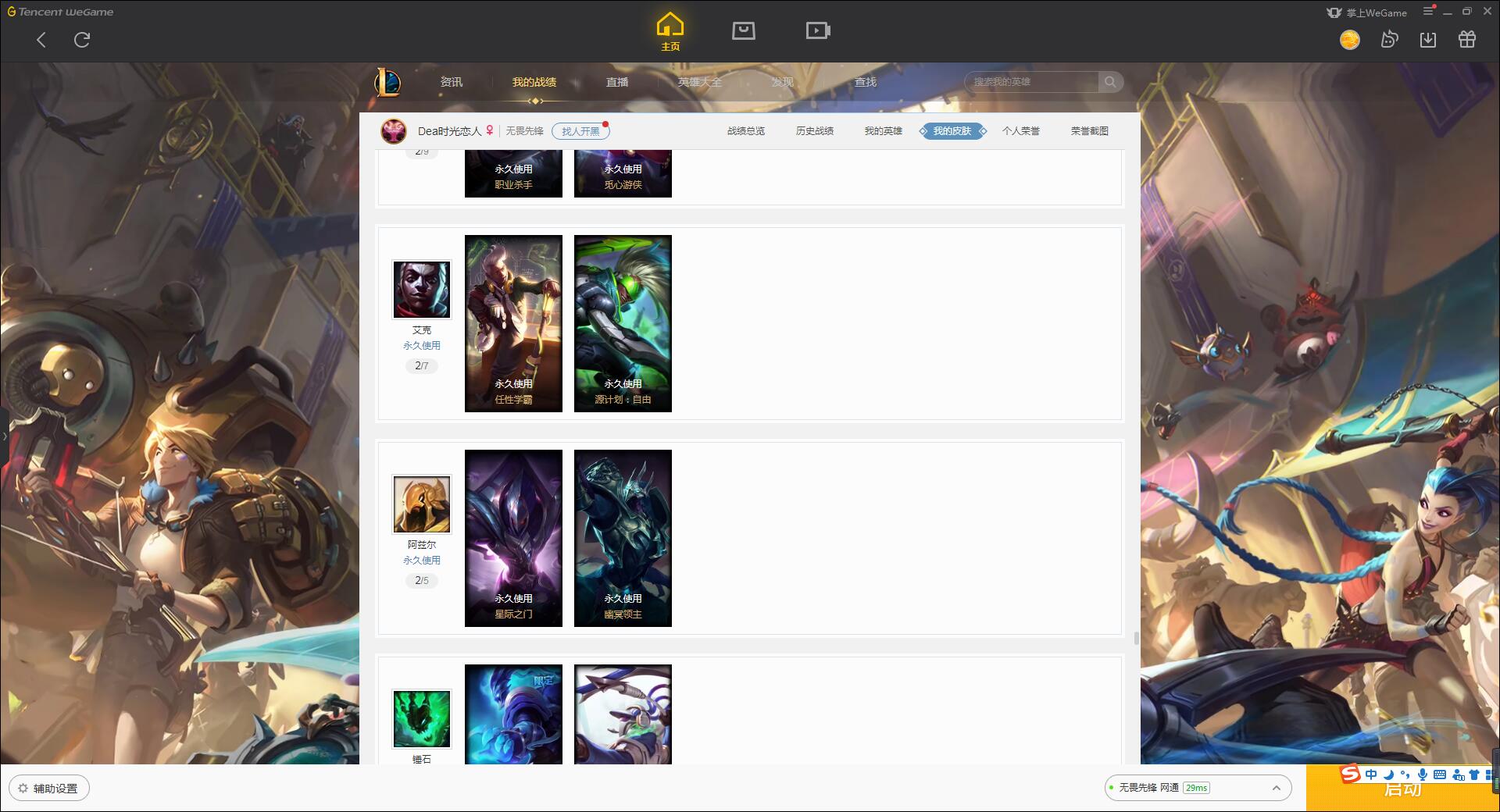Click the League of Legends logo icon
The image size is (1500, 812).
[387, 81]
